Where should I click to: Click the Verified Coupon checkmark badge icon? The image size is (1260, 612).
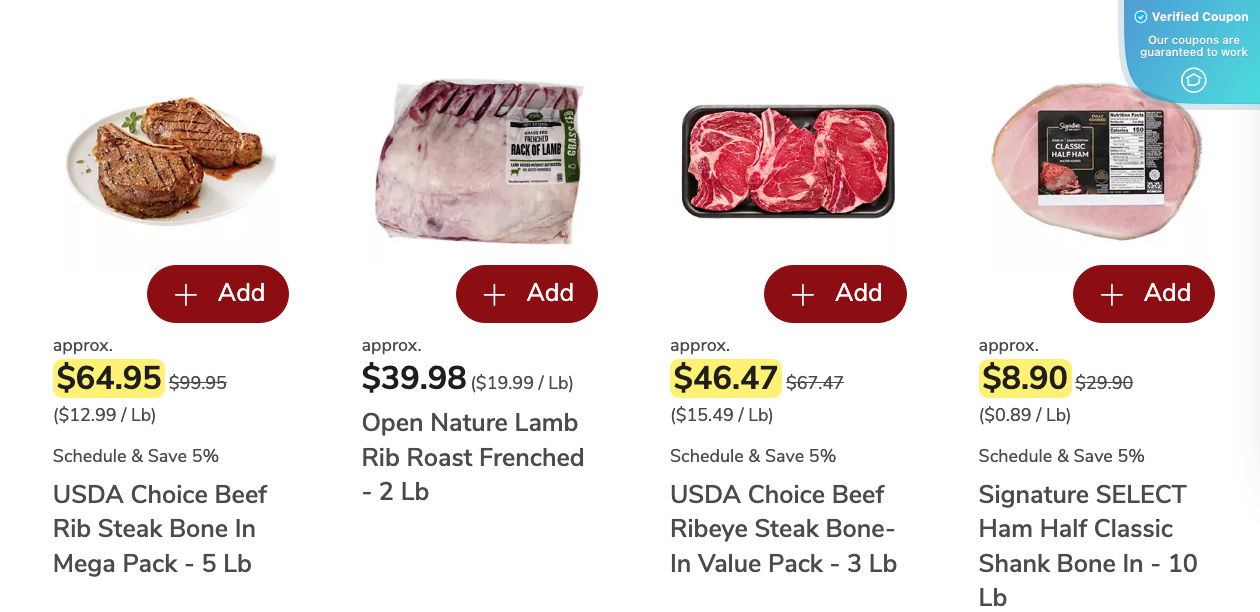coord(1139,16)
